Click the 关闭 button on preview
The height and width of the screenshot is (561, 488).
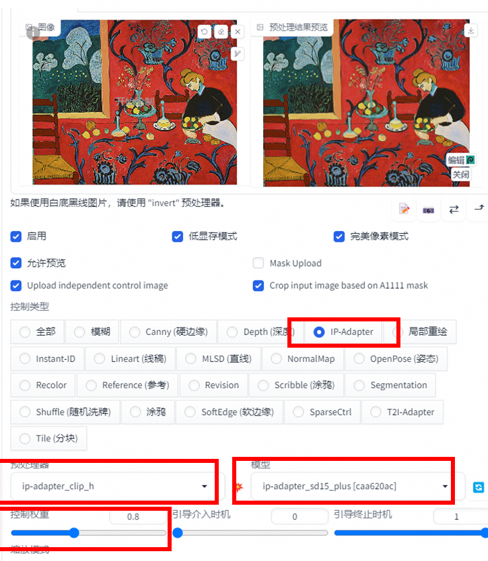click(x=460, y=175)
